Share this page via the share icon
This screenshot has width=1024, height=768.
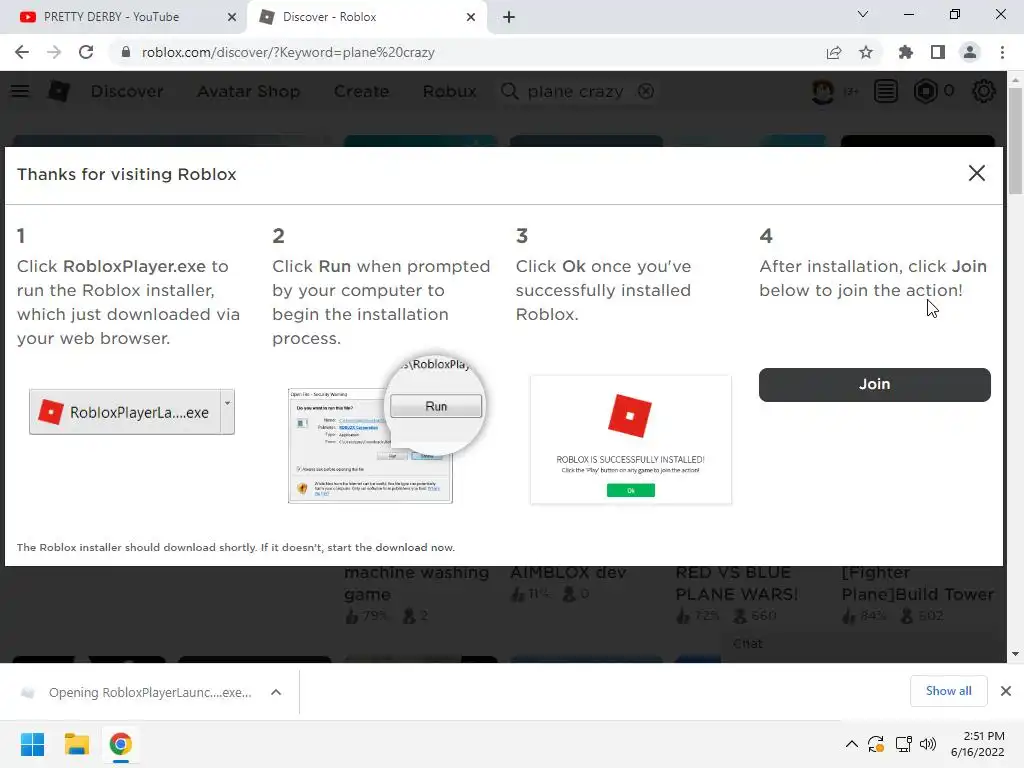pos(834,52)
